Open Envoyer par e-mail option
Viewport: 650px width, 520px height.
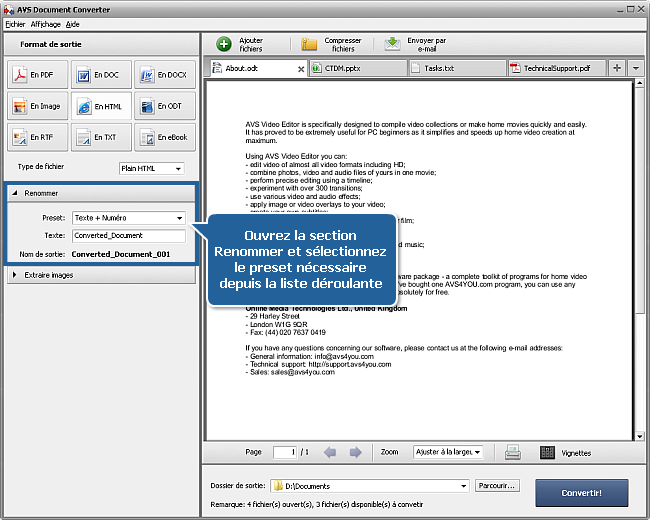click(x=393, y=44)
